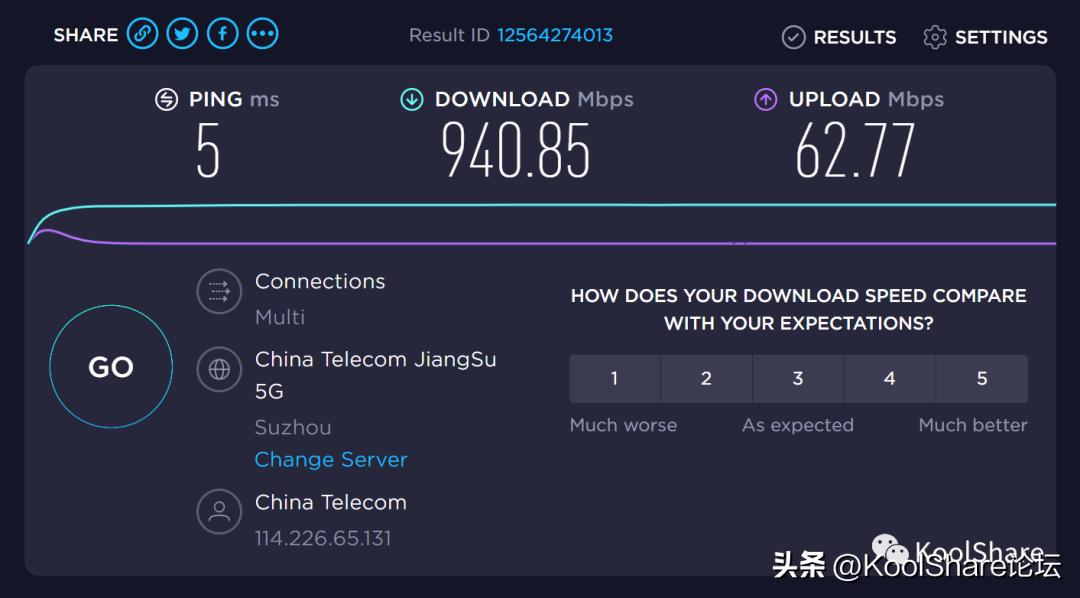Viewport: 1080px width, 598px height.
Task: Share result on Twitter
Action: coord(182,33)
